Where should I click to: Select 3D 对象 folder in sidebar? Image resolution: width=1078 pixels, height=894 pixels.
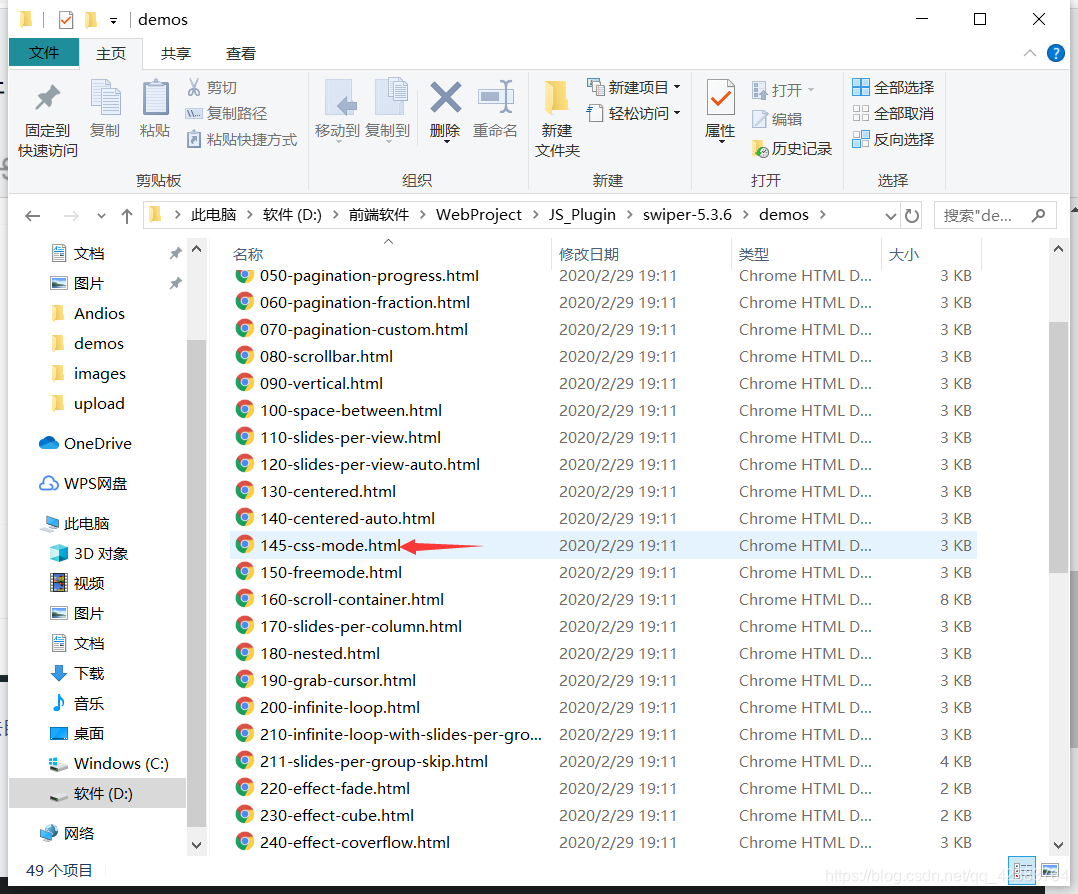[x=89, y=554]
